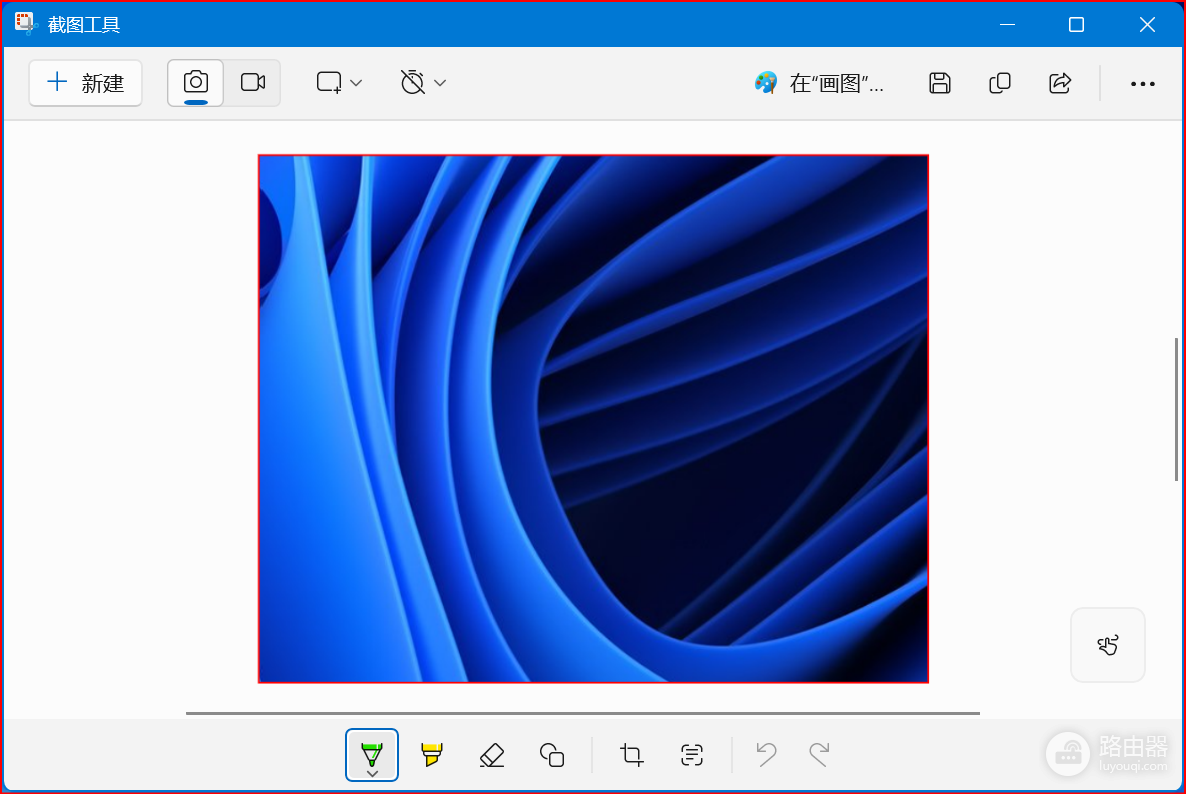1186x794 pixels.
Task: Click the 截图工具 app icon in title bar
Action: tap(25, 23)
